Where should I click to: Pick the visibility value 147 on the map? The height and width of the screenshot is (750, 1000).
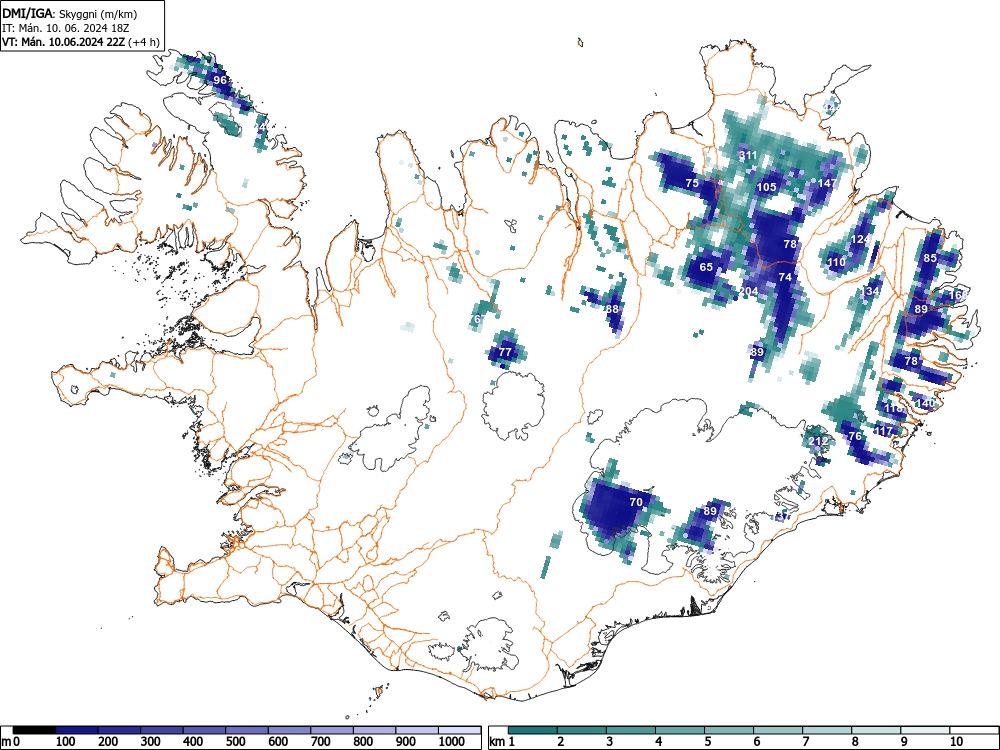(x=827, y=183)
